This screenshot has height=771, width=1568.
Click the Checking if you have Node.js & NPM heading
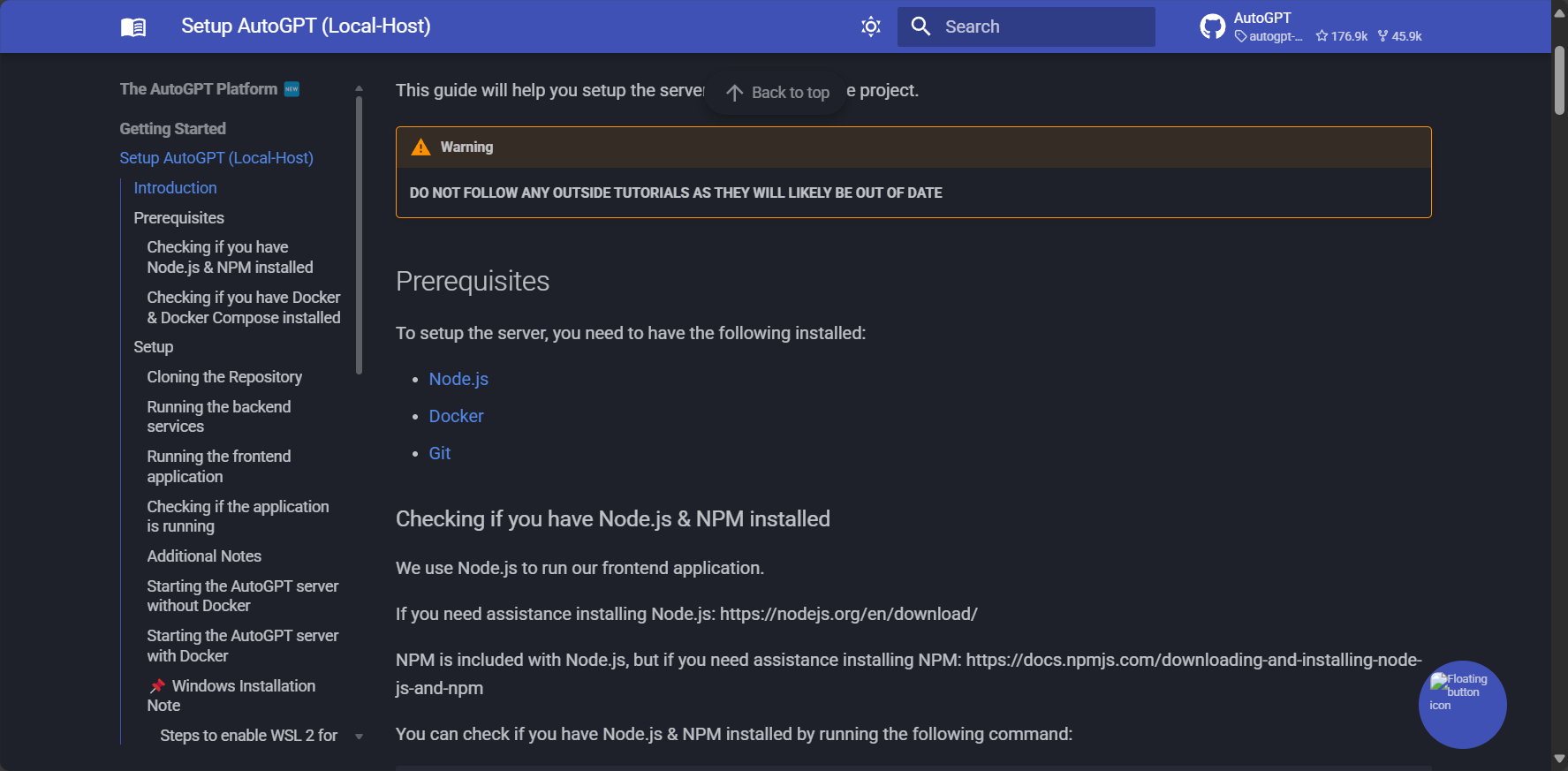pyautogui.click(x=612, y=518)
